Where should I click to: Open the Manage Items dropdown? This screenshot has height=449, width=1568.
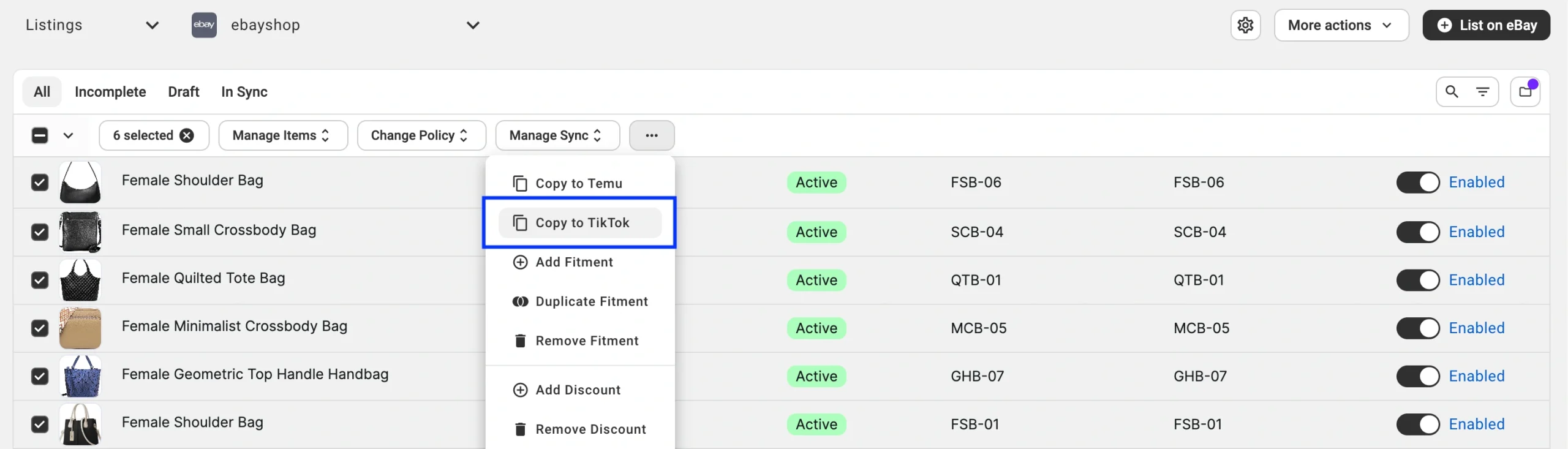(282, 135)
